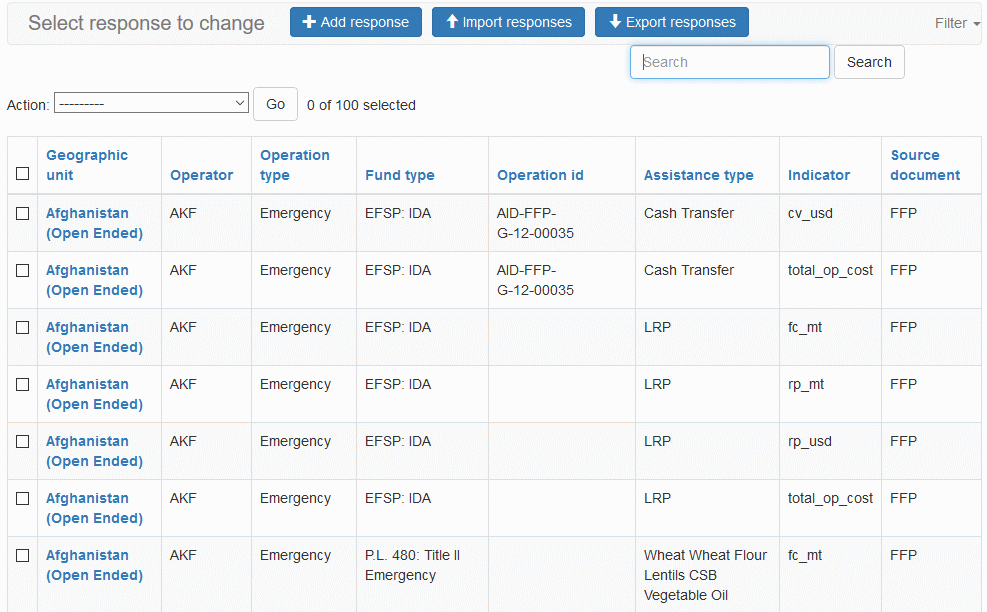The height and width of the screenshot is (612, 987).
Task: Tick the rp_usd row checkbox
Action: pyautogui.click(x=23, y=442)
